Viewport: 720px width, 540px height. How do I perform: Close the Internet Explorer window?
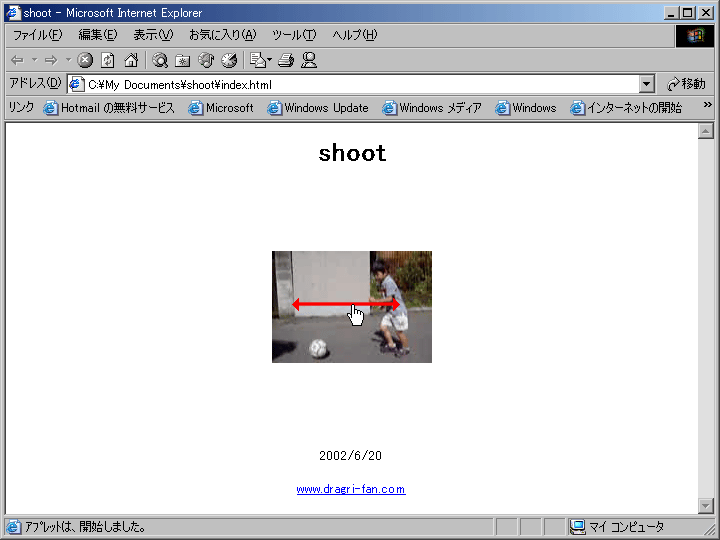coord(706,13)
